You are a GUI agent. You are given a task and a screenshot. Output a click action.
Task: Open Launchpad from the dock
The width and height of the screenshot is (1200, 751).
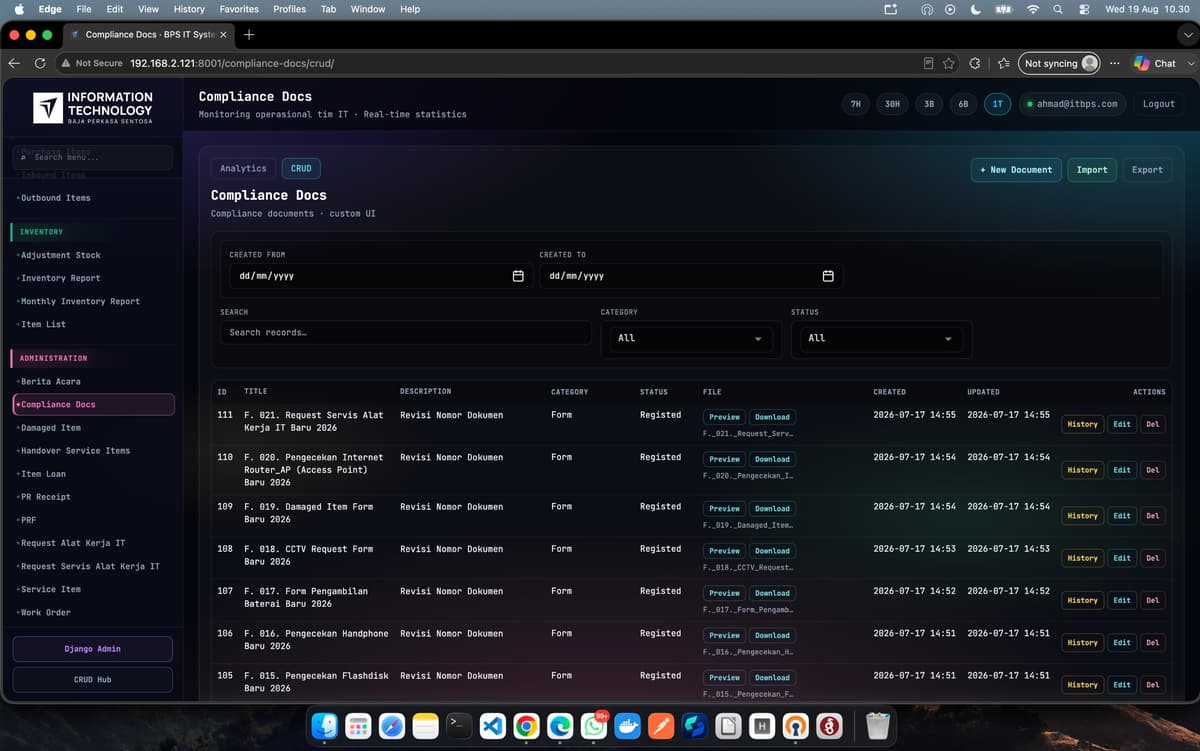click(x=358, y=727)
